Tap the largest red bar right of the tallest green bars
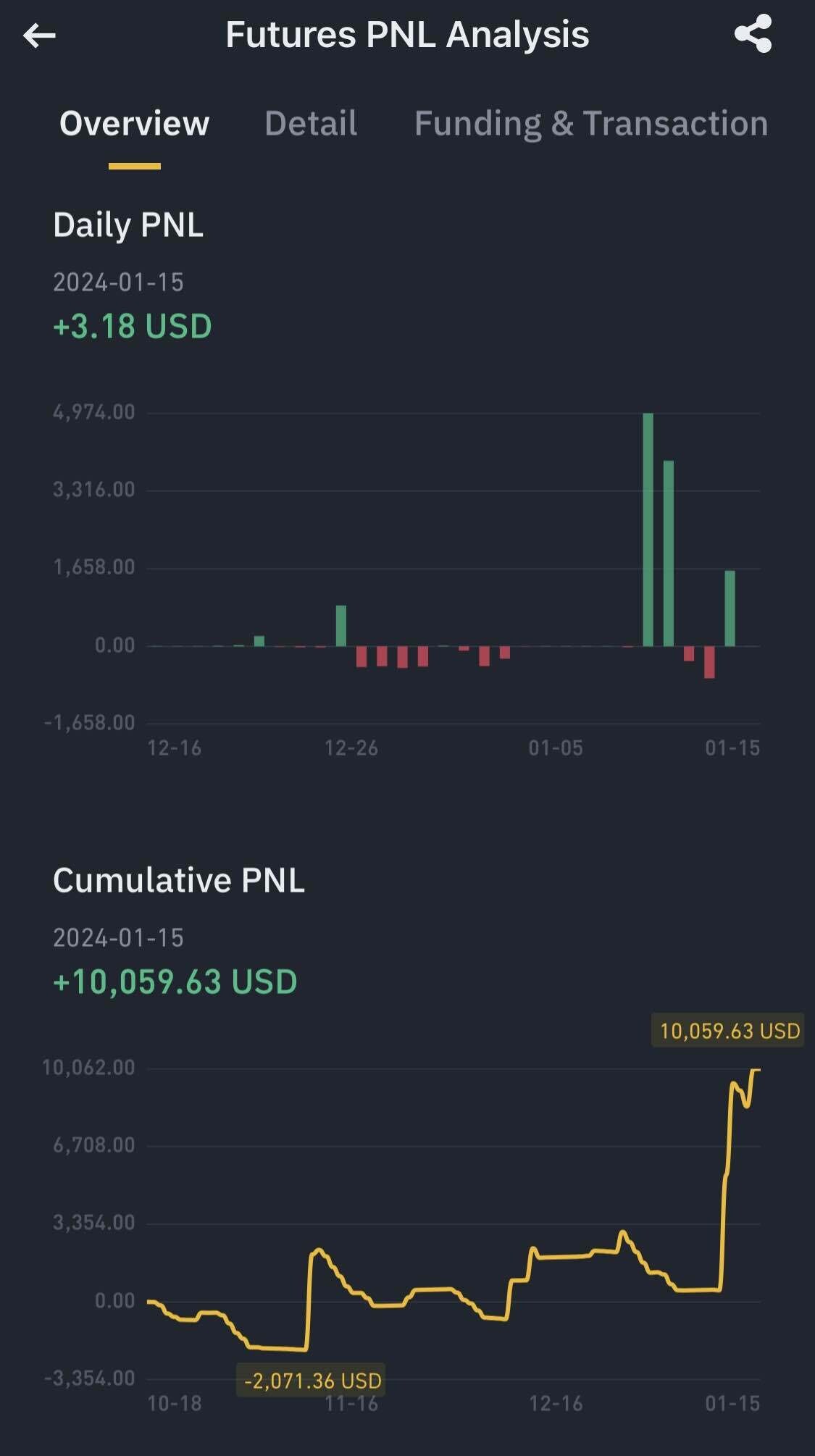This screenshot has width=815, height=1456. 709,662
